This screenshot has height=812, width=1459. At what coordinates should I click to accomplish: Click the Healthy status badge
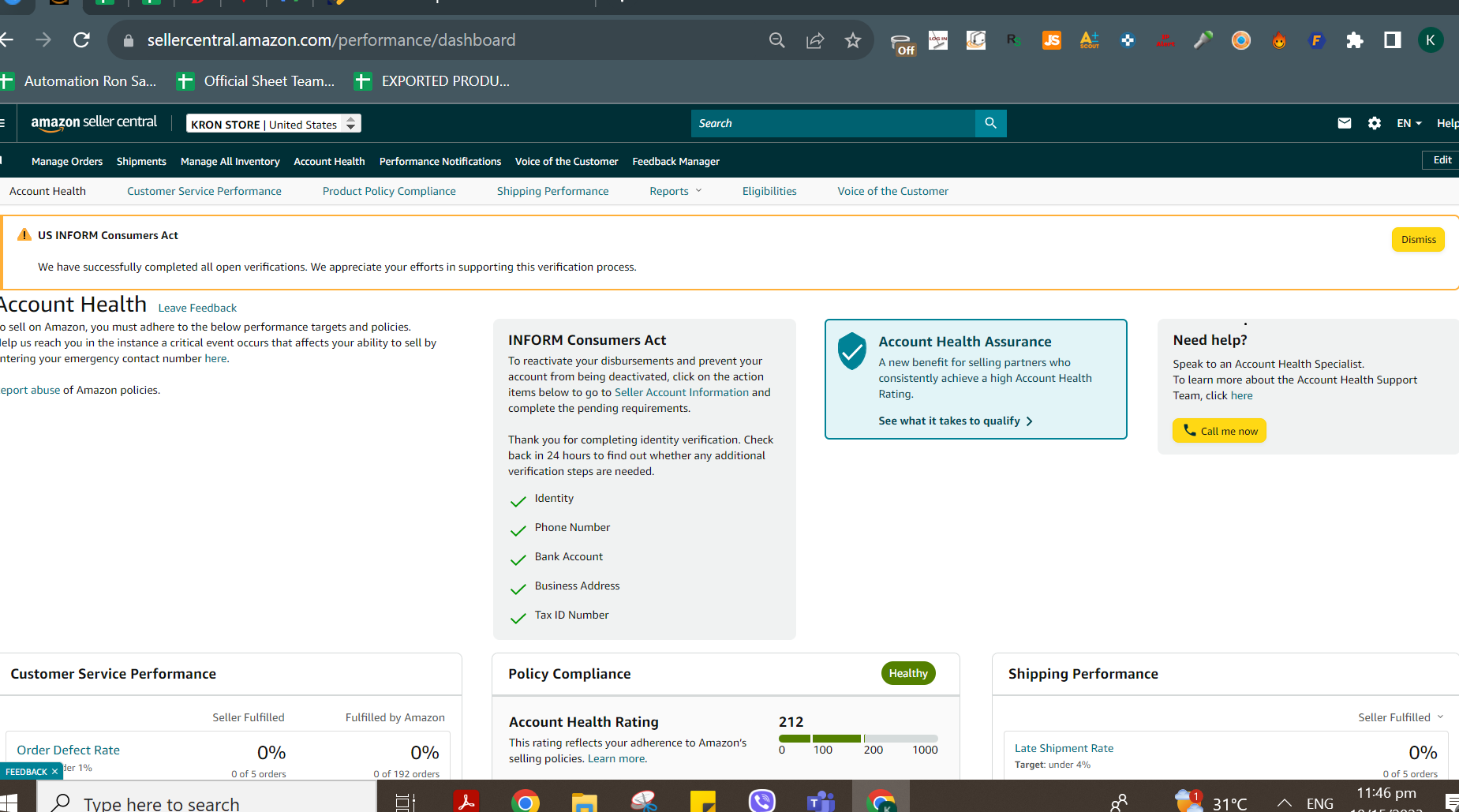pyautogui.click(x=908, y=673)
